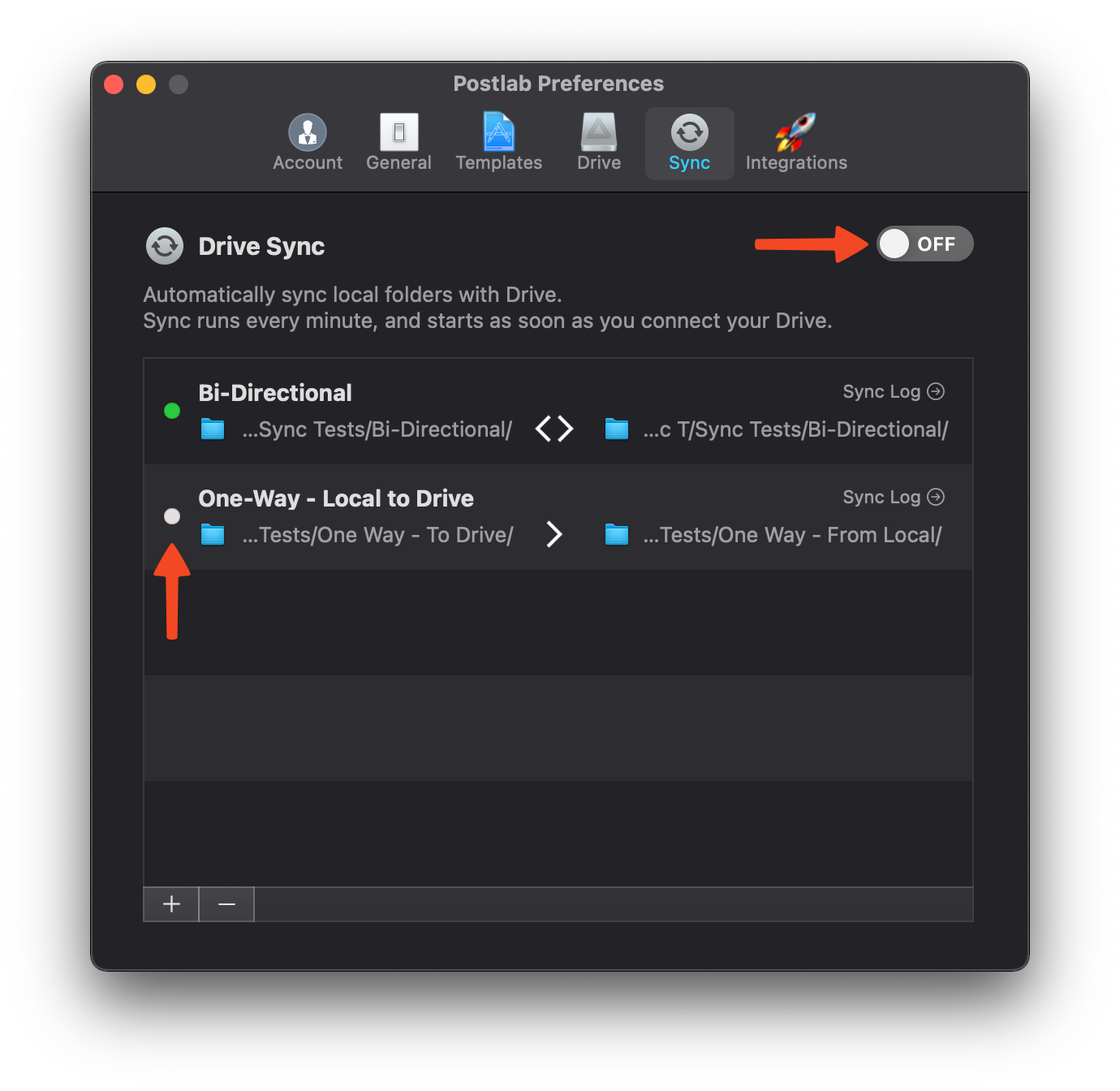Viewport: 1120px width, 1091px height.
Task: Click the path ...c T/Sync Tests/Bi-Directional/
Action: (x=796, y=429)
